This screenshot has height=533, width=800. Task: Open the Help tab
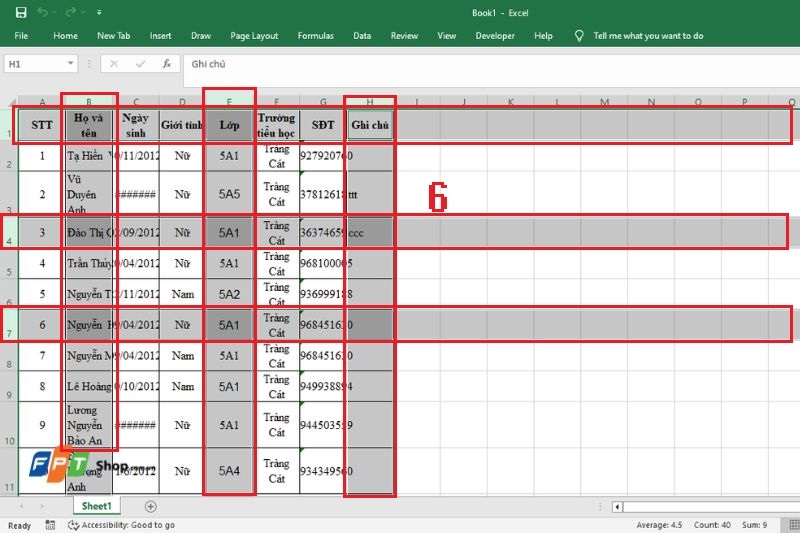pos(543,36)
